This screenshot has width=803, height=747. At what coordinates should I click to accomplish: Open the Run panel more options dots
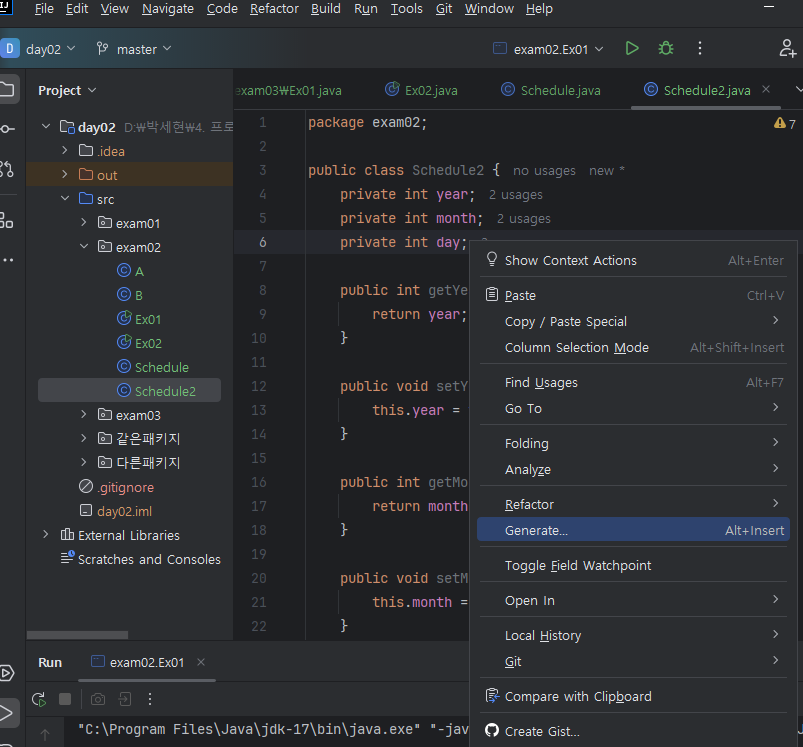[x=150, y=699]
